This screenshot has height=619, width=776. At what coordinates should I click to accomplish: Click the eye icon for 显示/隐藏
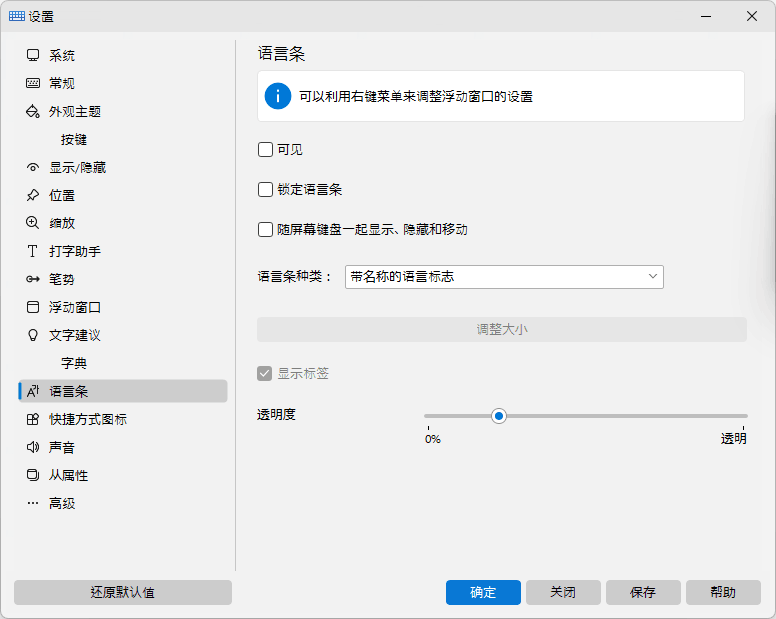(x=33, y=167)
